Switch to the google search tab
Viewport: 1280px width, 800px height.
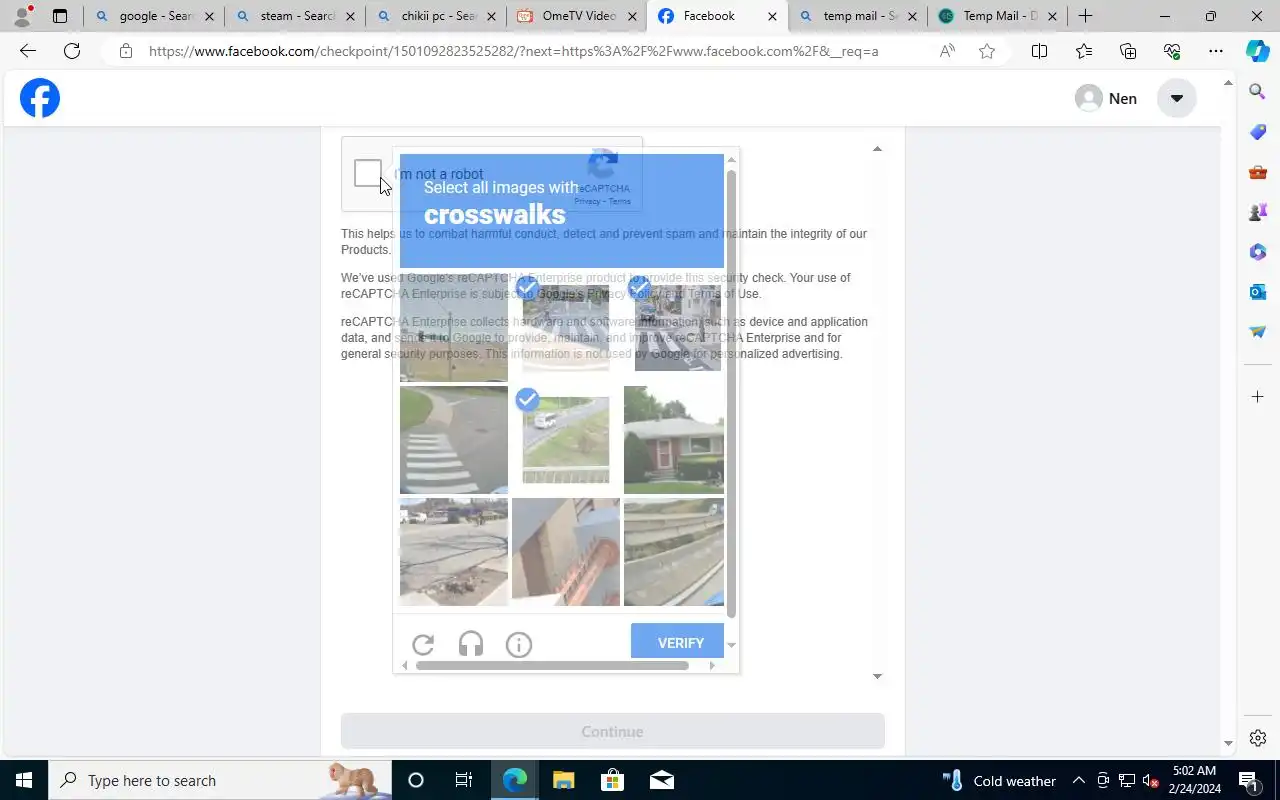153,16
